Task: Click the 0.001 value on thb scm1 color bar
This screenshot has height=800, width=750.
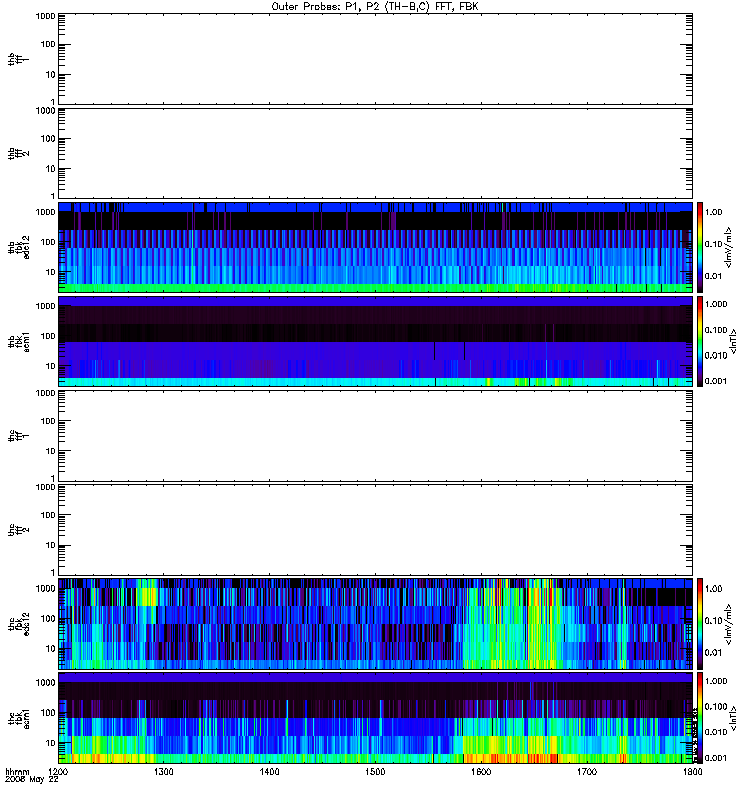Action: tap(715, 381)
